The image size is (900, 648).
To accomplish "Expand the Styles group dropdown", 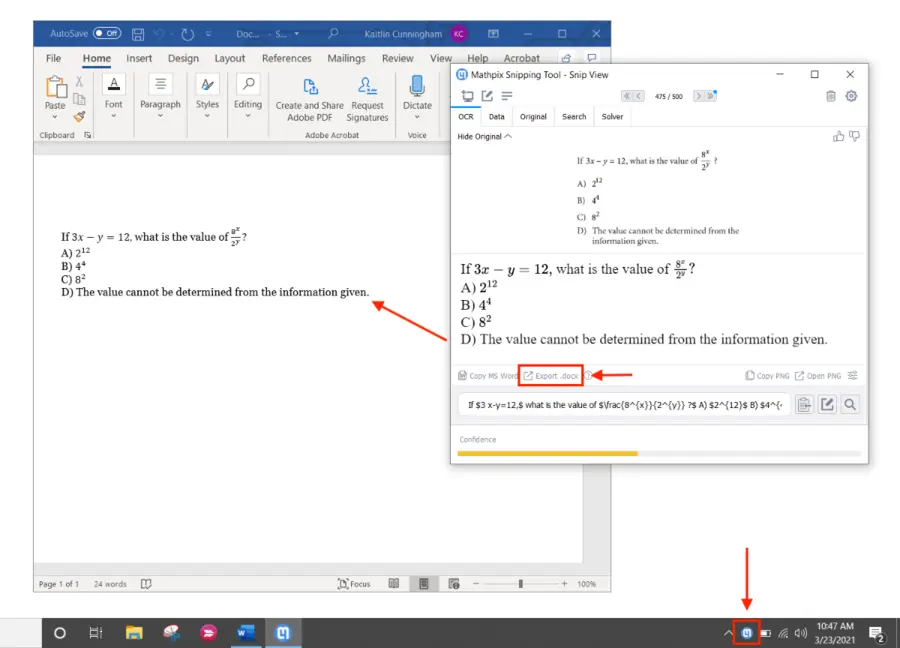I will [x=207, y=115].
